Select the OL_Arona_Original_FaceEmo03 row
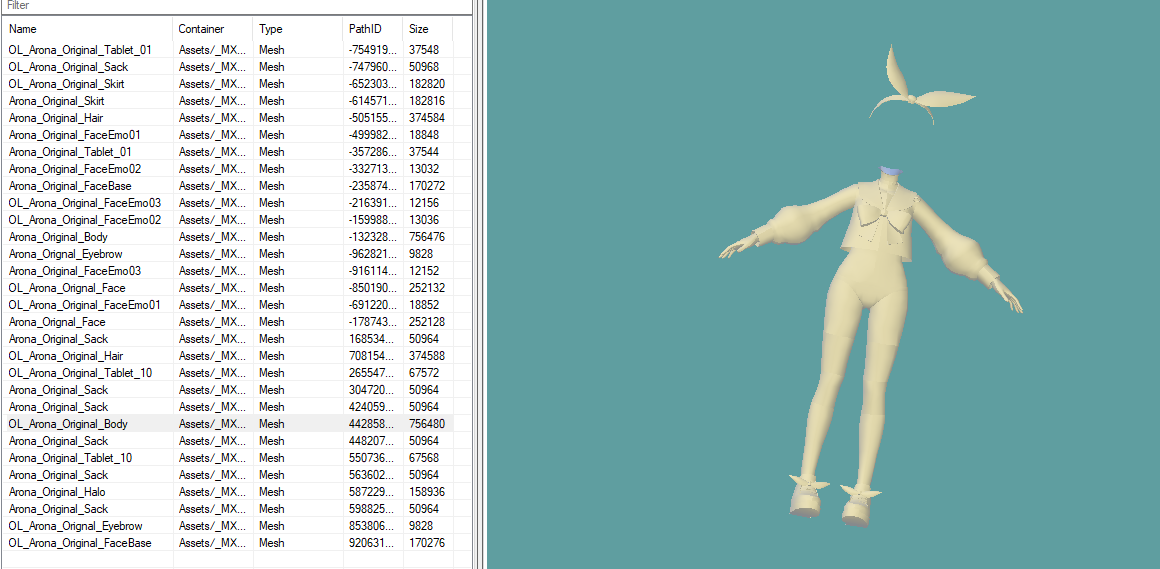This screenshot has width=1160, height=569. pyautogui.click(x=228, y=203)
